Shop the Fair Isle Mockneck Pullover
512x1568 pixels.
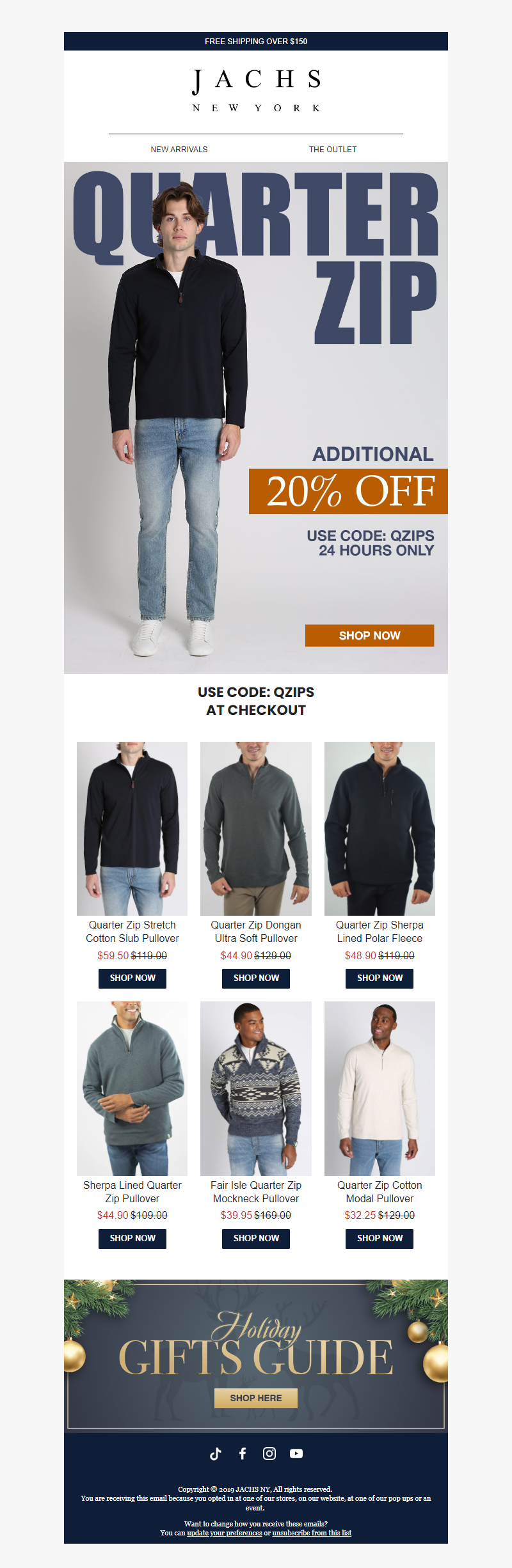(256, 1239)
